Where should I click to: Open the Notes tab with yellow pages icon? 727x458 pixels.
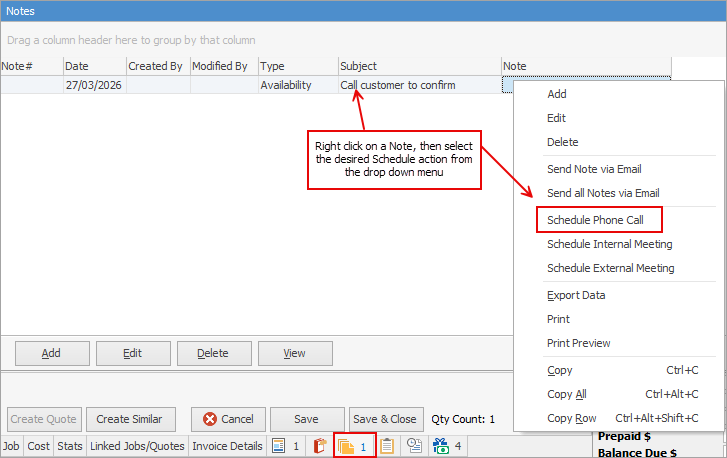click(354, 446)
